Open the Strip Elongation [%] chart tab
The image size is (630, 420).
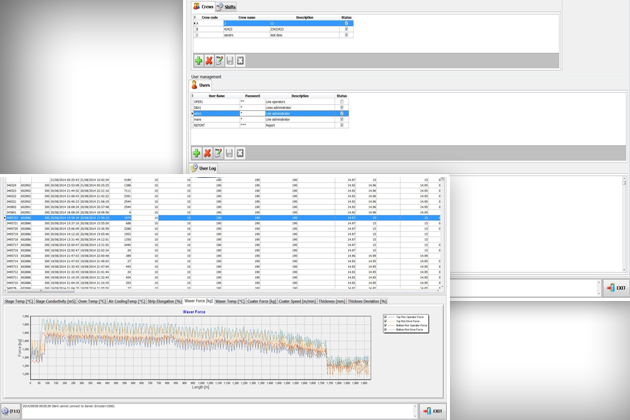tap(165, 301)
